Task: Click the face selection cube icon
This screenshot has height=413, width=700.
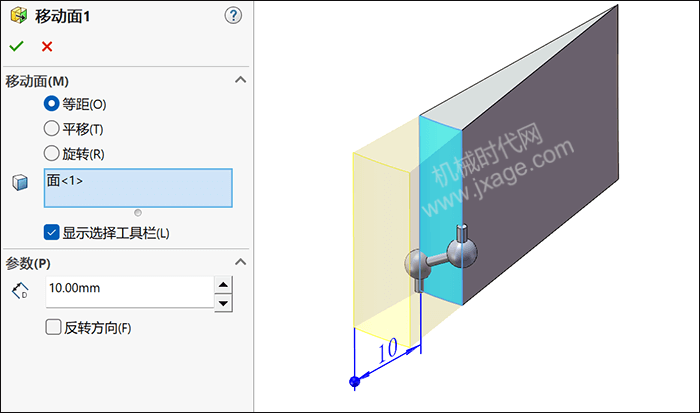Action: click(x=20, y=182)
